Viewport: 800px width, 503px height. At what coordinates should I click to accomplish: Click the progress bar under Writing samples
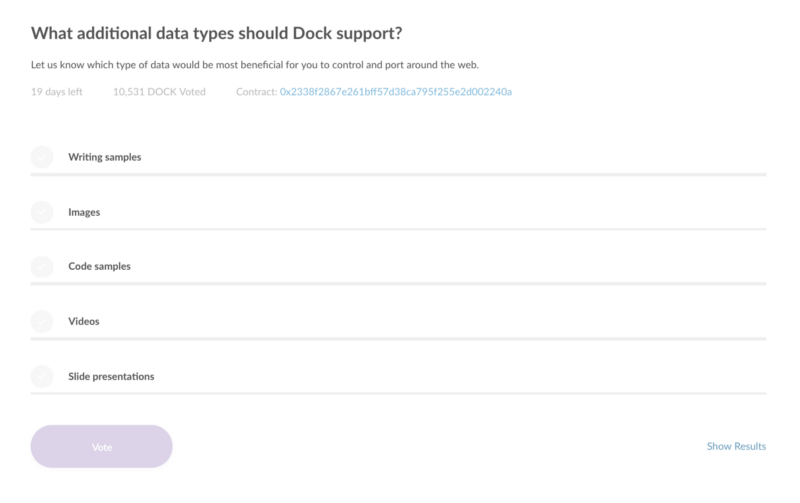(398, 174)
